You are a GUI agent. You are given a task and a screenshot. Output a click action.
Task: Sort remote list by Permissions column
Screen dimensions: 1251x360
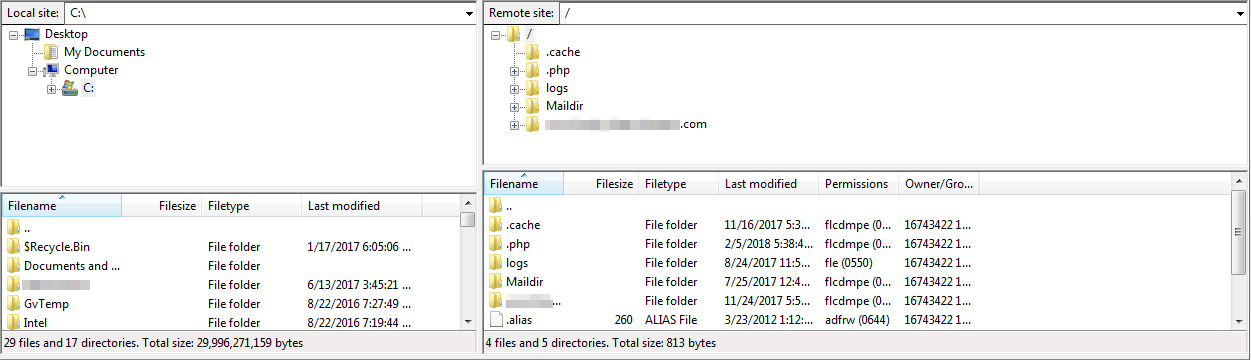tap(858, 184)
